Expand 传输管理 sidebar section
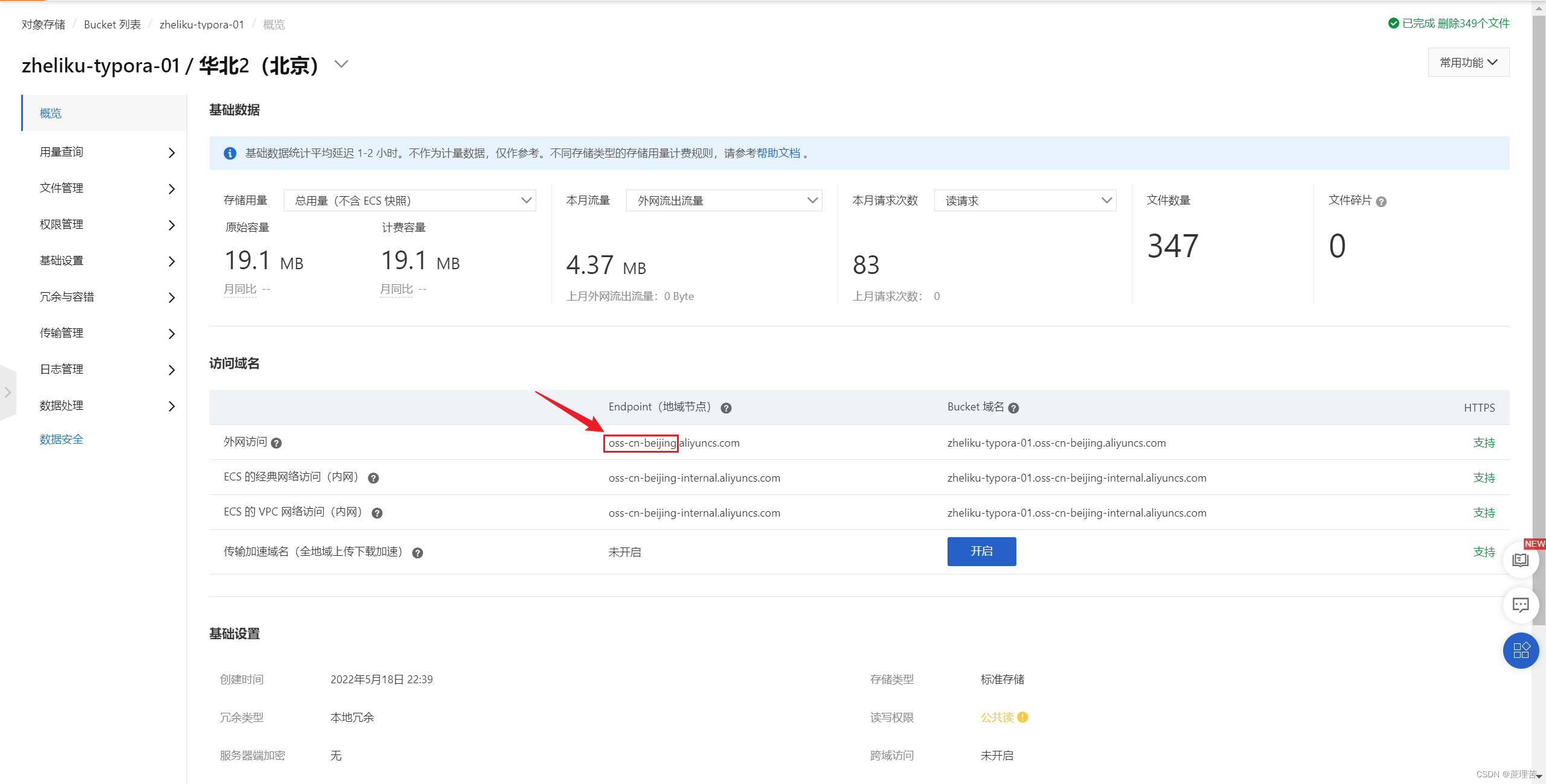1546x784 pixels. click(104, 333)
